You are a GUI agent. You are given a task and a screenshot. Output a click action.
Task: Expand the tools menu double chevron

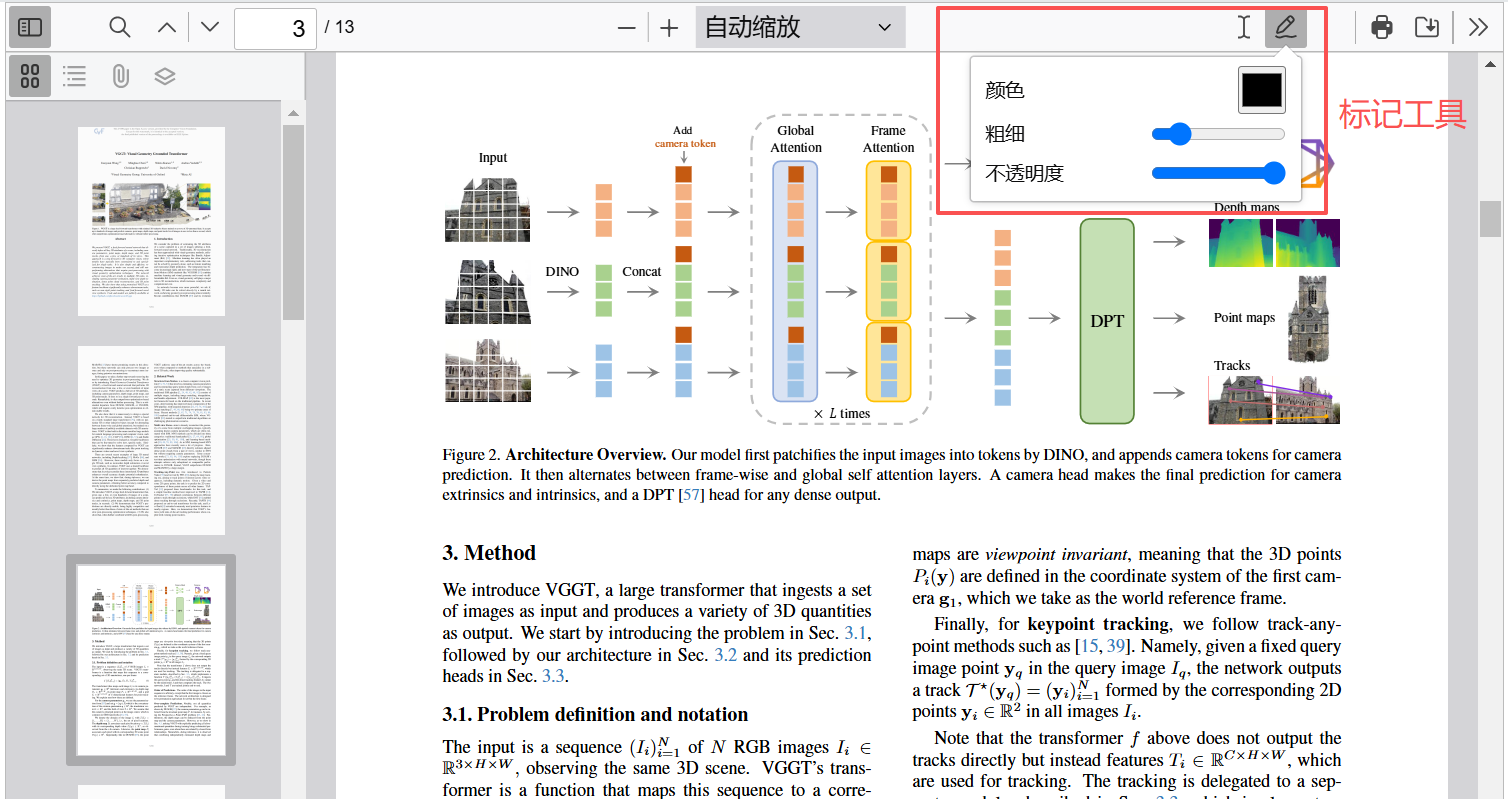tap(1478, 27)
